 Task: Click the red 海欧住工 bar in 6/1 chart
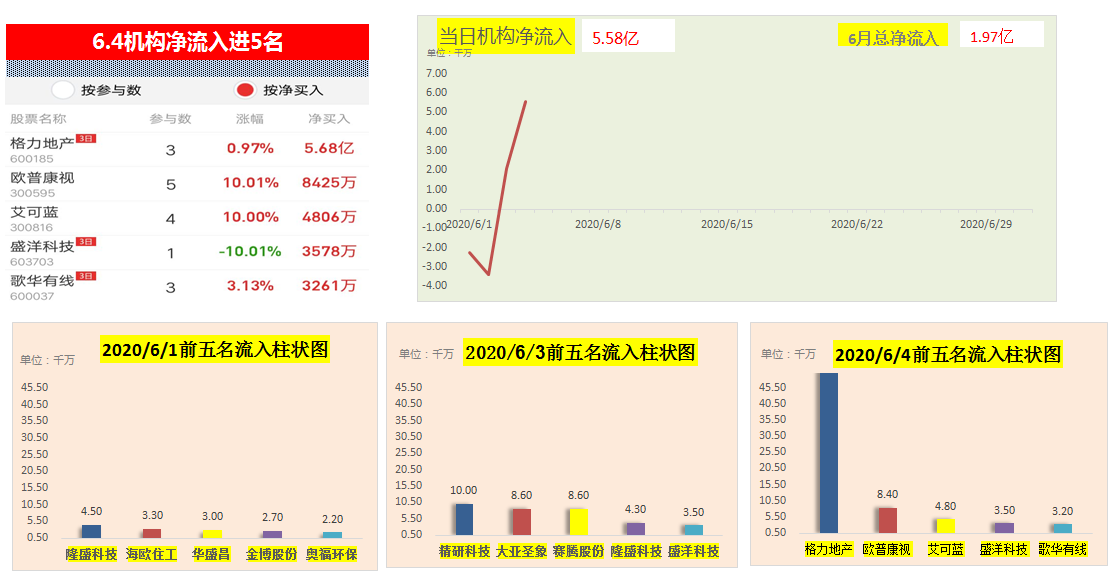(x=152, y=533)
